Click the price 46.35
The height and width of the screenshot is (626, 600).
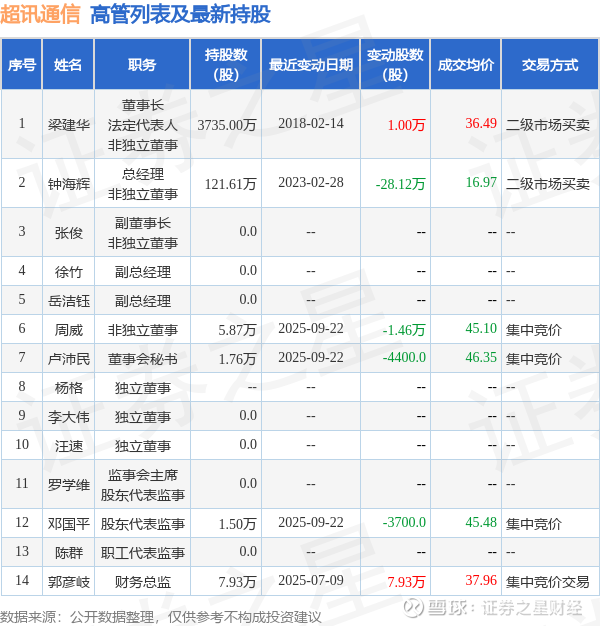(481, 357)
